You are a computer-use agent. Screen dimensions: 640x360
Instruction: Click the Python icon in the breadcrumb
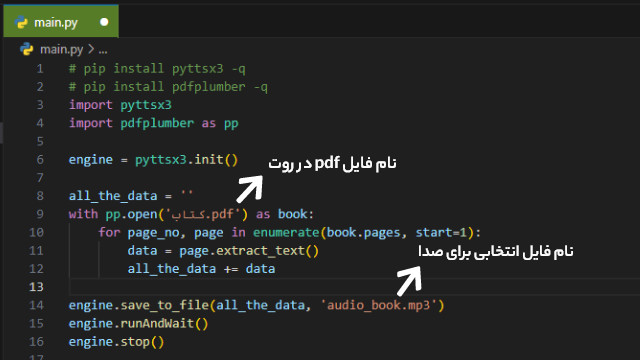click(x=27, y=49)
